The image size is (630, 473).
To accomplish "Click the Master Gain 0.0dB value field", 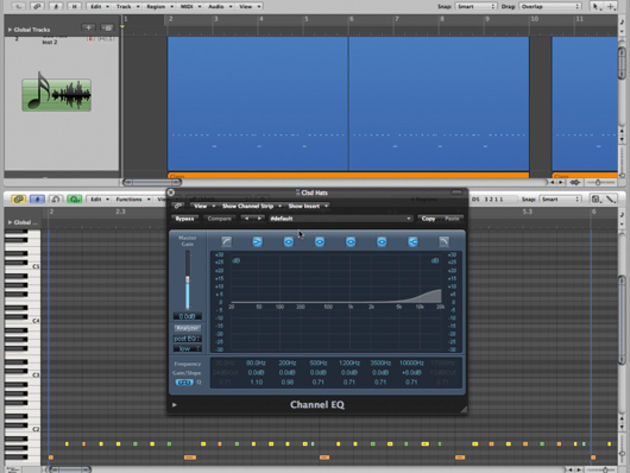I will click(187, 316).
